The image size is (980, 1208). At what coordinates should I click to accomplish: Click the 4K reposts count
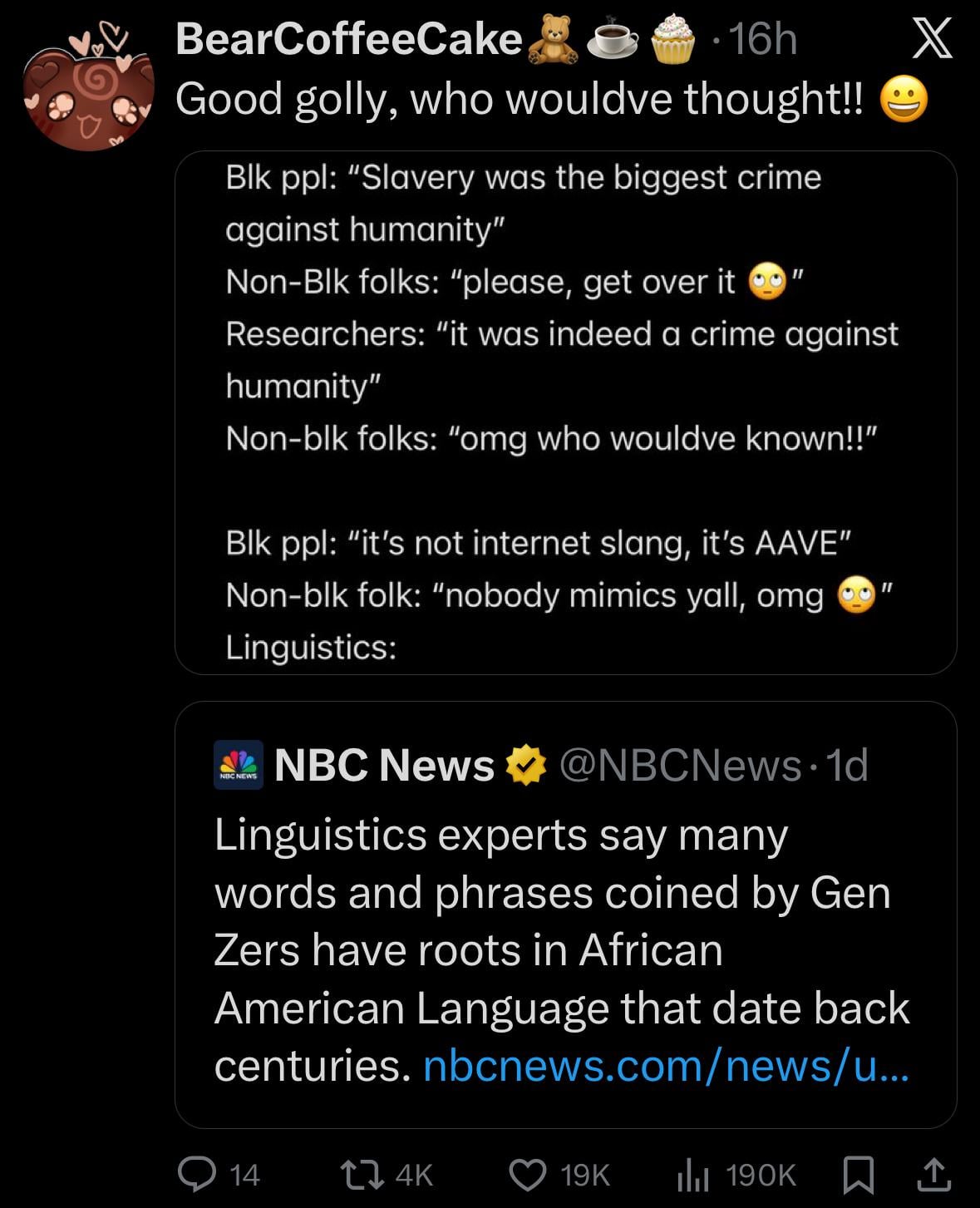tap(414, 1174)
